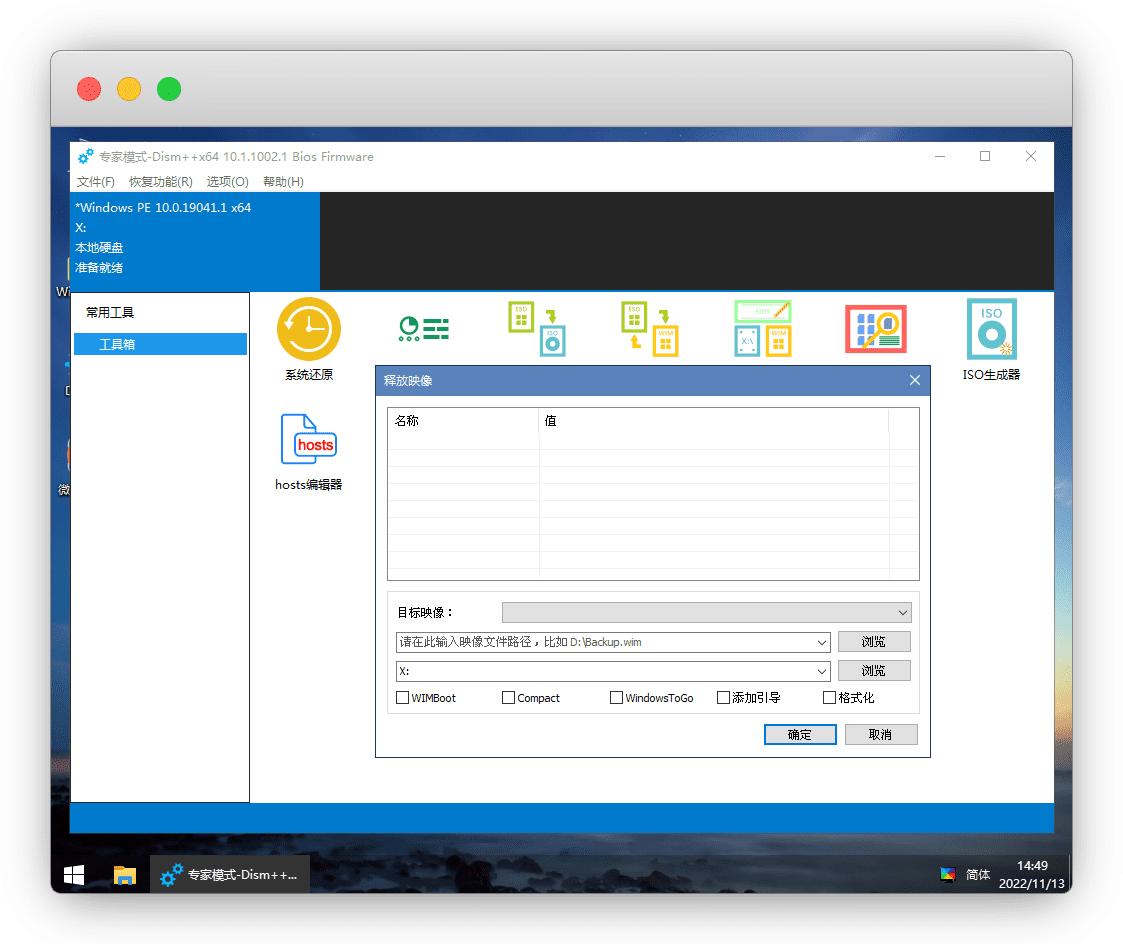Tick the Compact checkbox

click(x=508, y=698)
